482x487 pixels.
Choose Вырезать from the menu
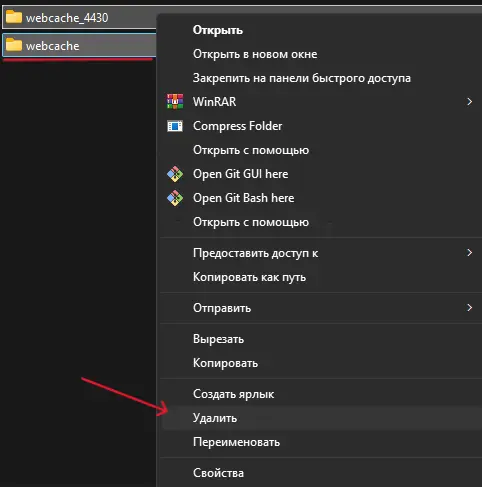tap(218, 339)
